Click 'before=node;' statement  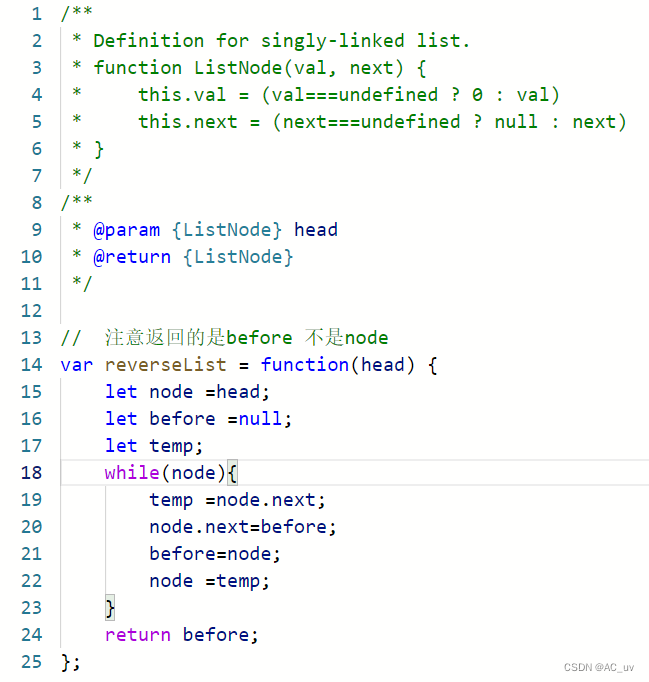[x=215, y=554]
